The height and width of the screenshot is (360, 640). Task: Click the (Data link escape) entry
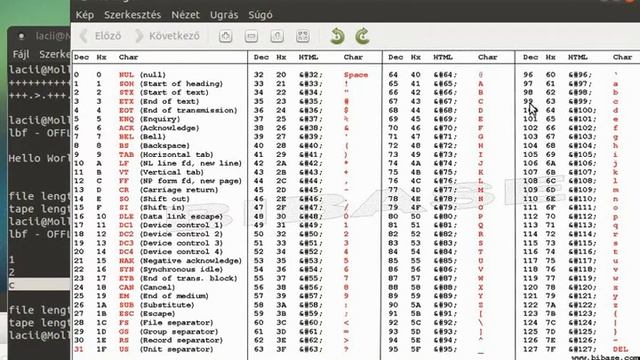coord(181,216)
